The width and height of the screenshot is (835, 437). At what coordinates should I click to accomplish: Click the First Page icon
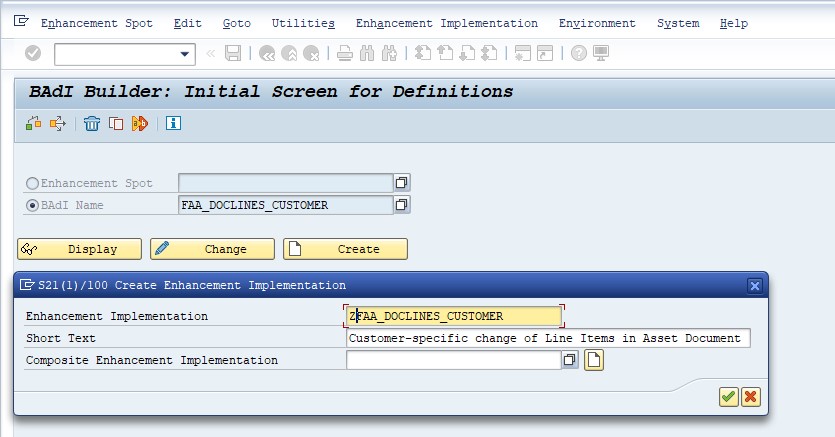[x=423, y=53]
